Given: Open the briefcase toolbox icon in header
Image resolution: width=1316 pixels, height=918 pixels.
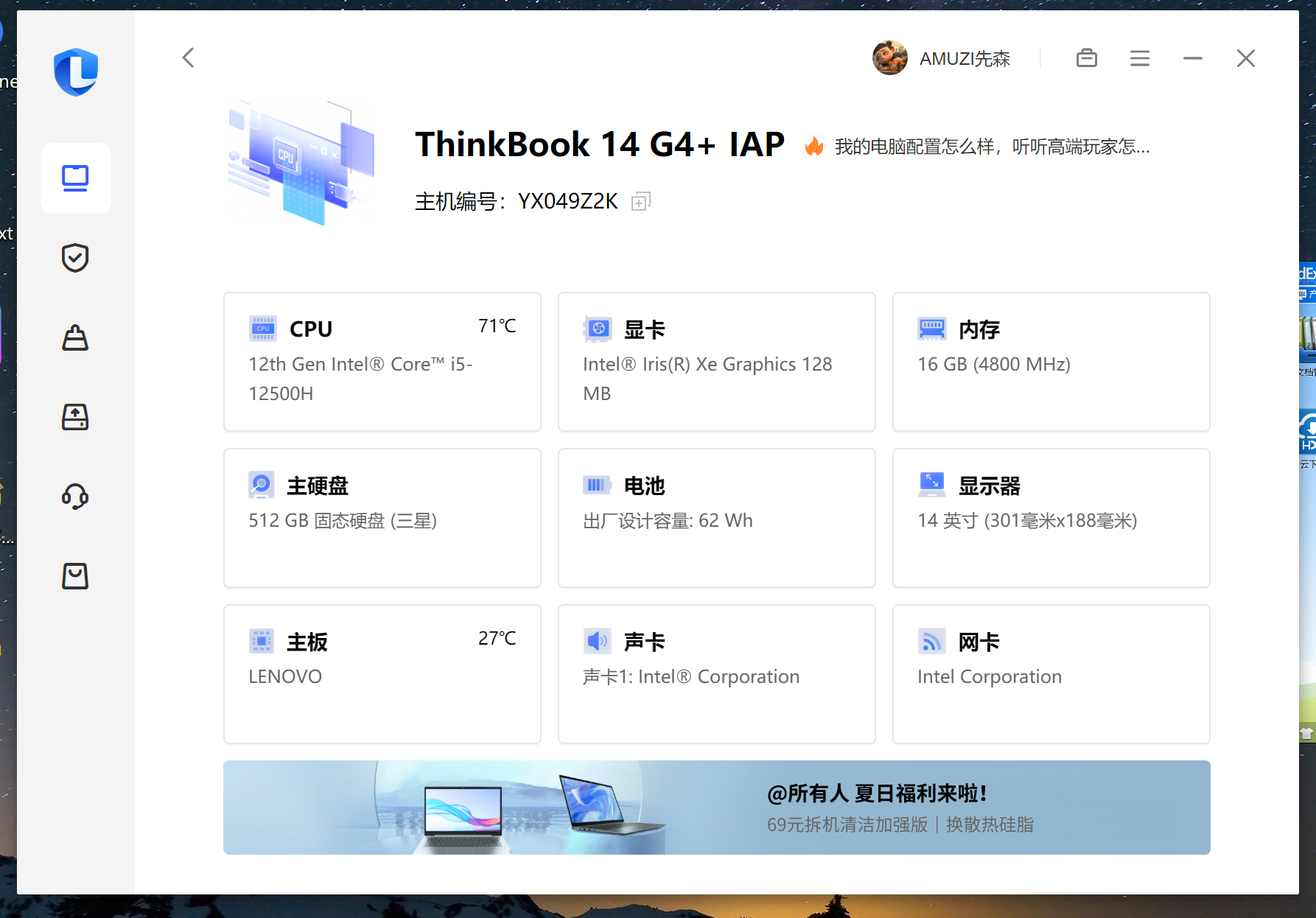Looking at the screenshot, I should (x=1087, y=57).
